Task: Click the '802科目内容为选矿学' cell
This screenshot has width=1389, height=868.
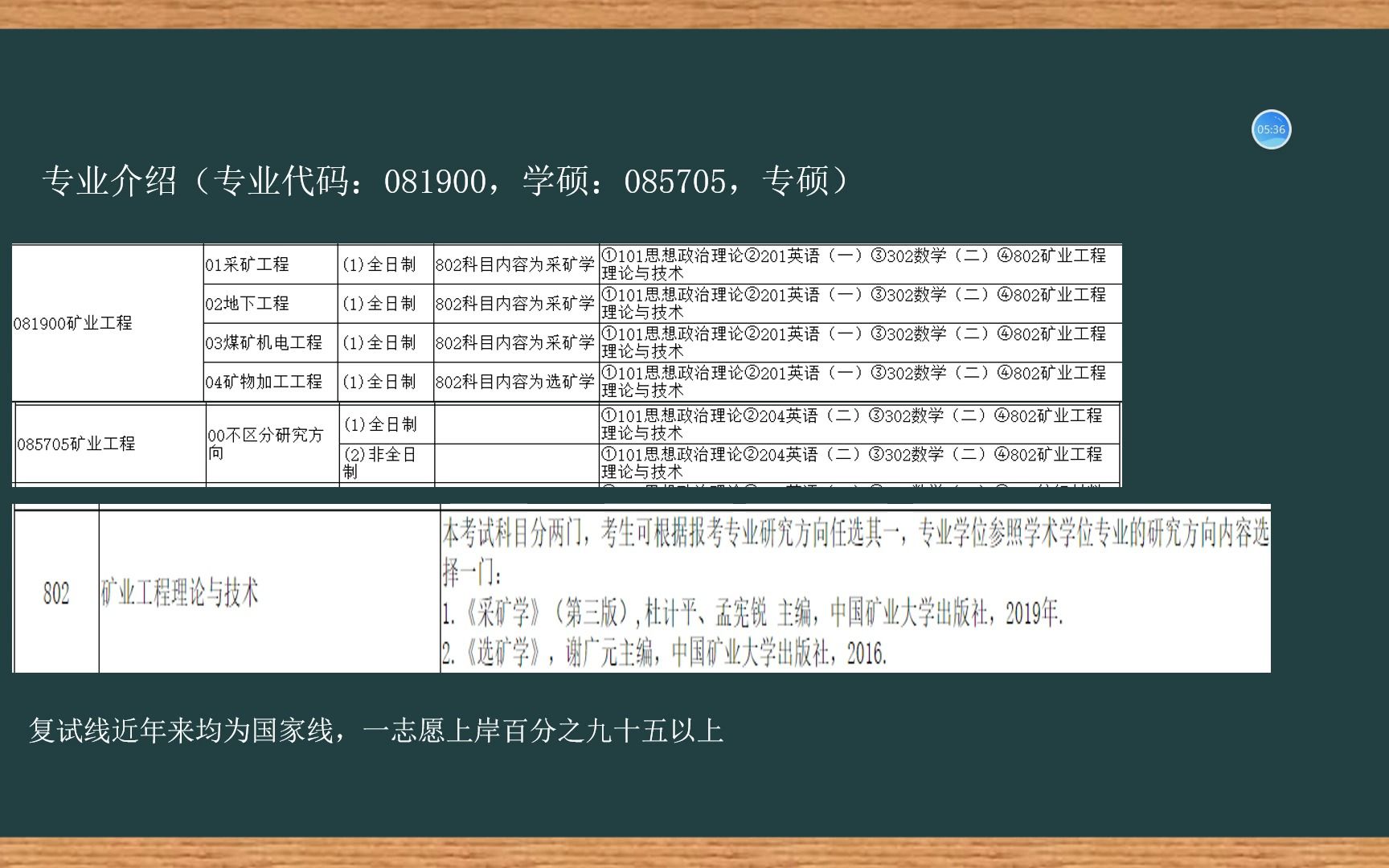Action: pos(516,382)
